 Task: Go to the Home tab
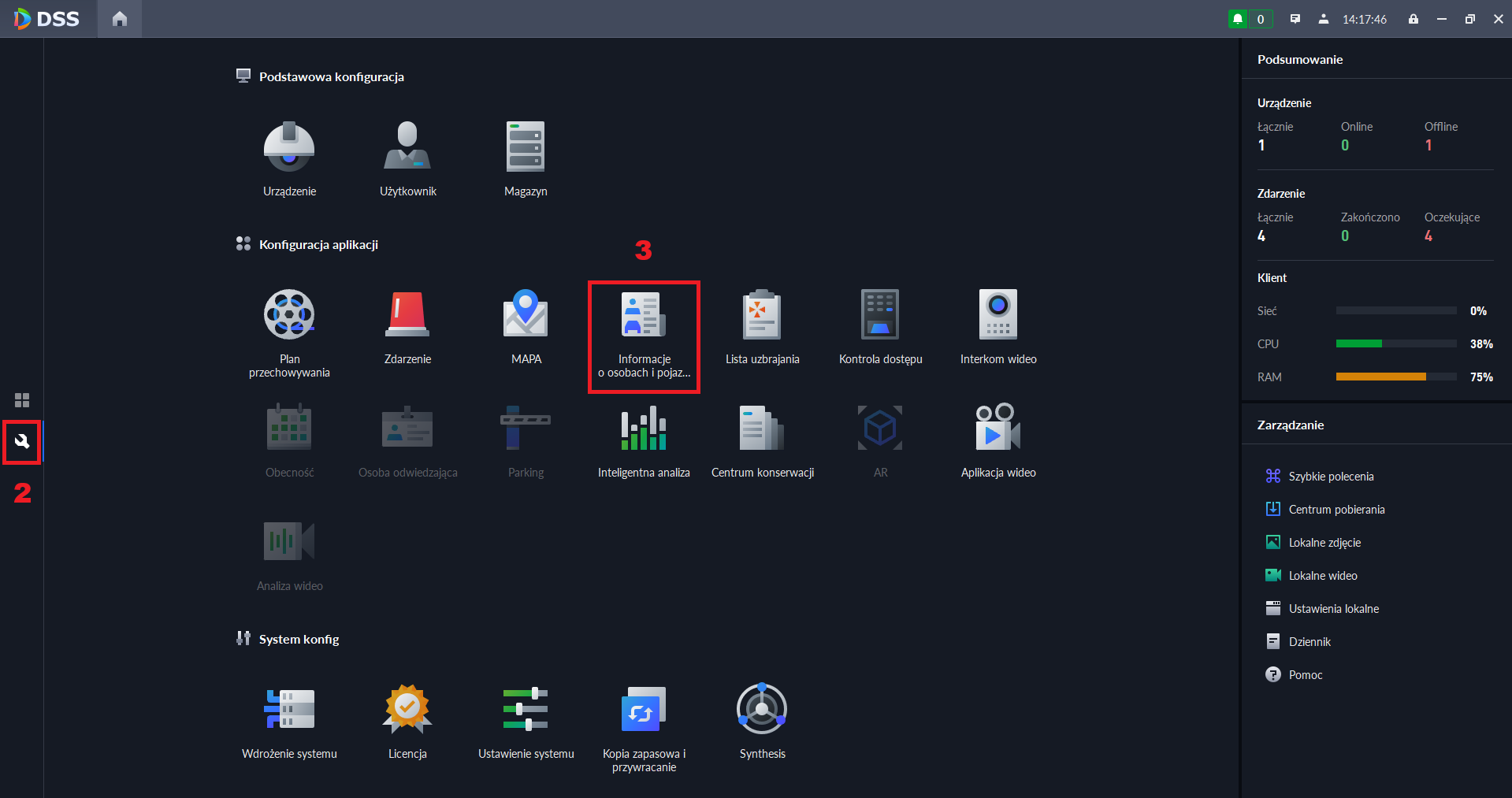[120, 19]
